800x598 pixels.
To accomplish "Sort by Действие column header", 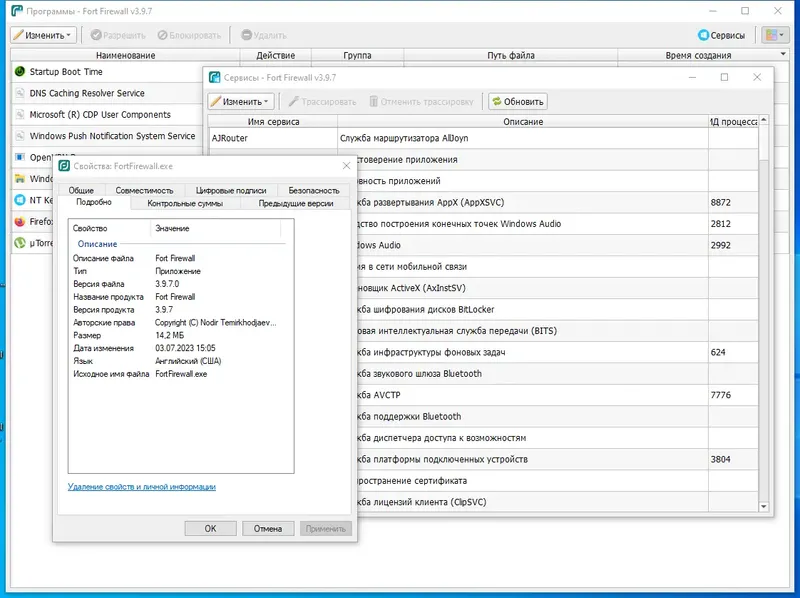I will [276, 55].
